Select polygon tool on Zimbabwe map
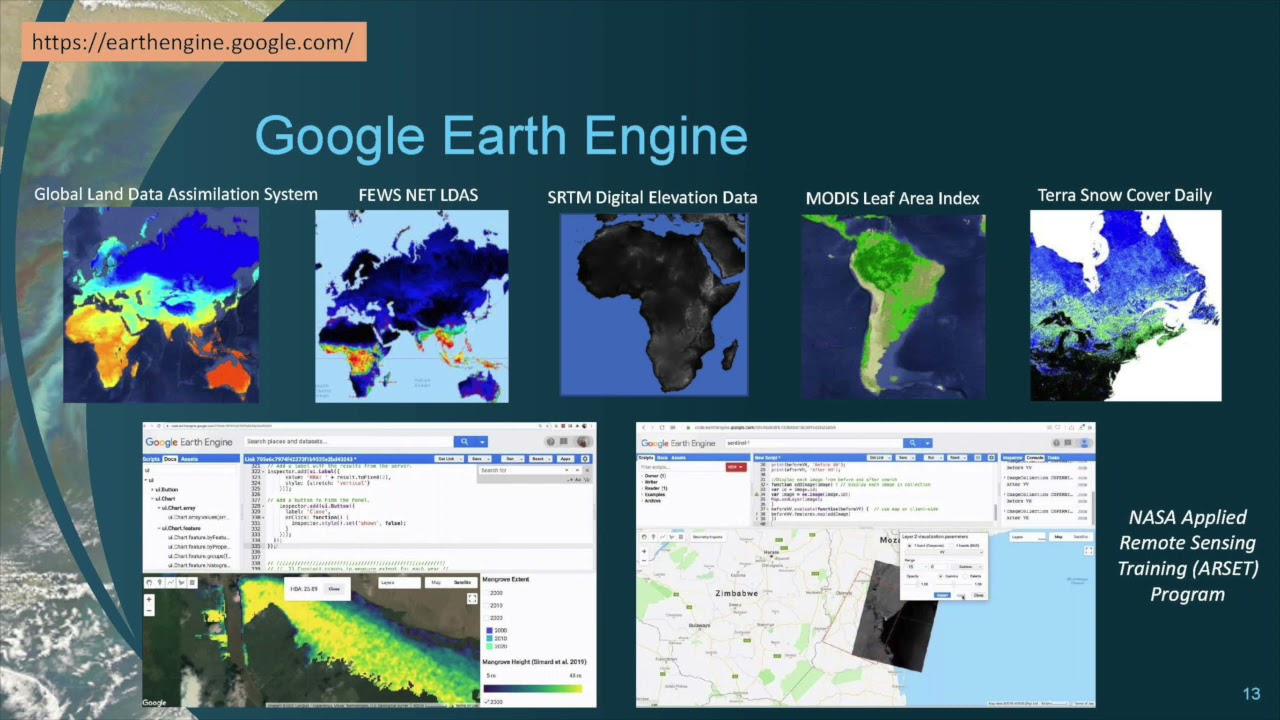Screen dimensions: 1280x720 (x=672, y=537)
